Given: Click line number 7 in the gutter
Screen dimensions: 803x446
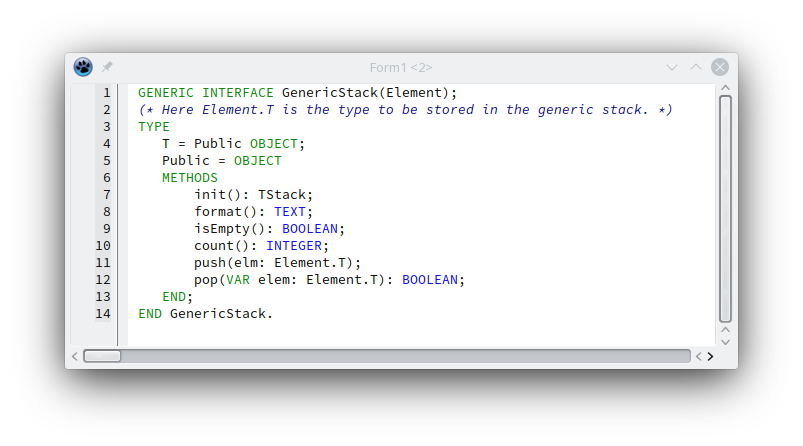Looking at the screenshot, I should click(x=107, y=195).
